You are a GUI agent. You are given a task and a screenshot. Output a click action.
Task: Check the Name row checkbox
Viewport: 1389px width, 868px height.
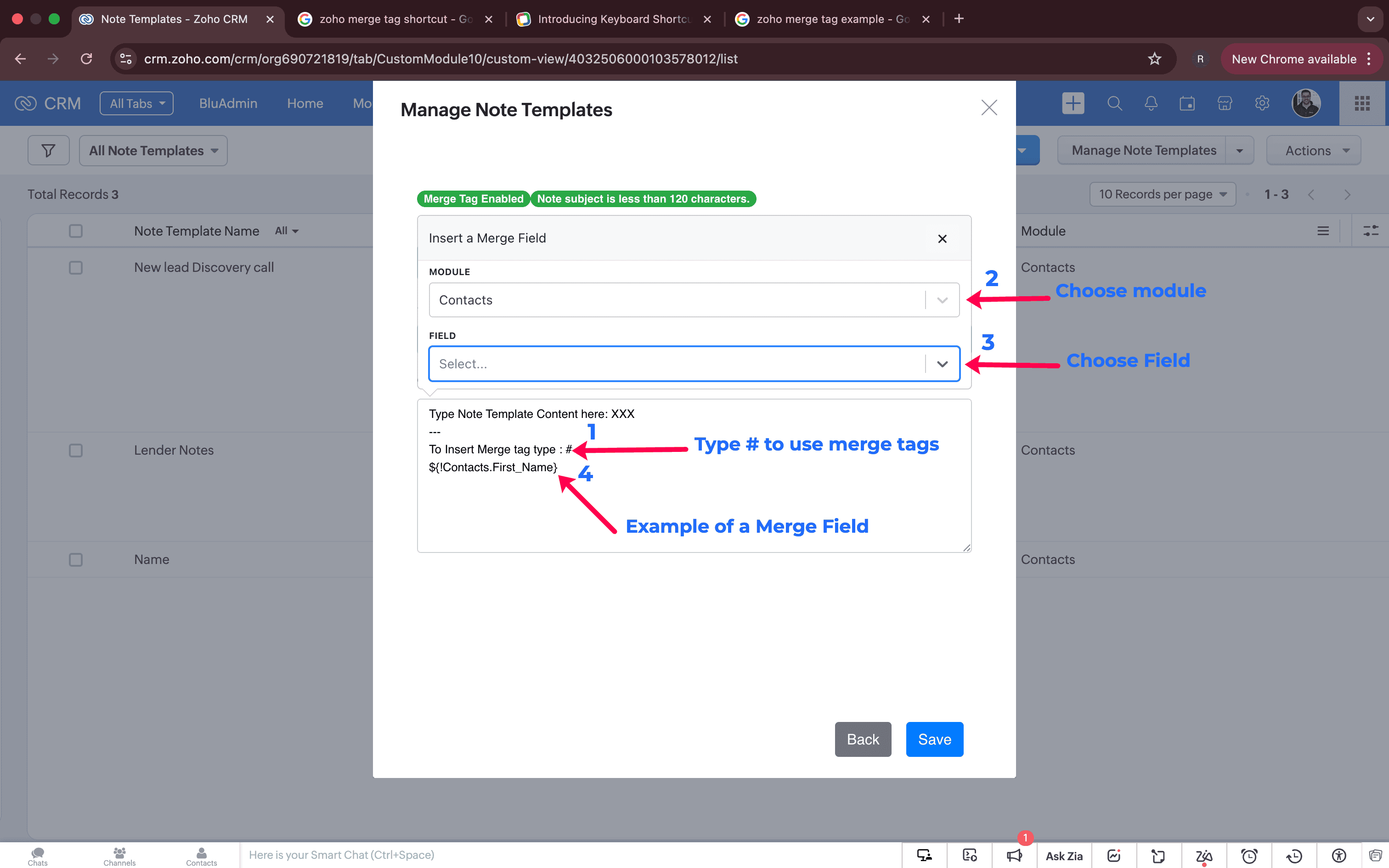click(76, 560)
